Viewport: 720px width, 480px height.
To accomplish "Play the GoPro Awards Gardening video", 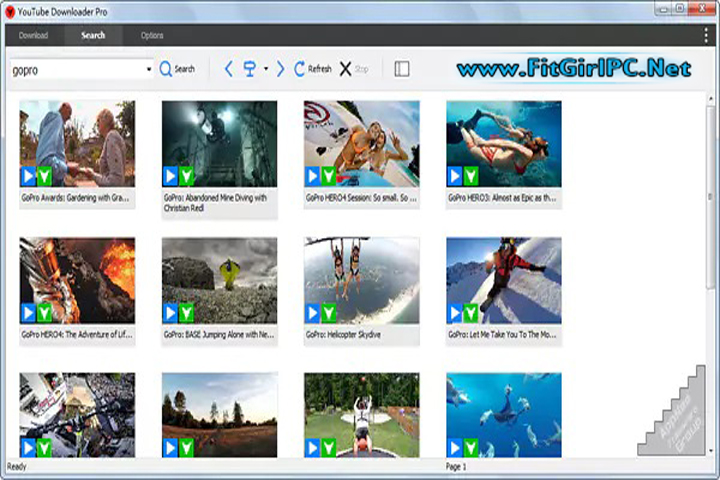I will tap(28, 177).
